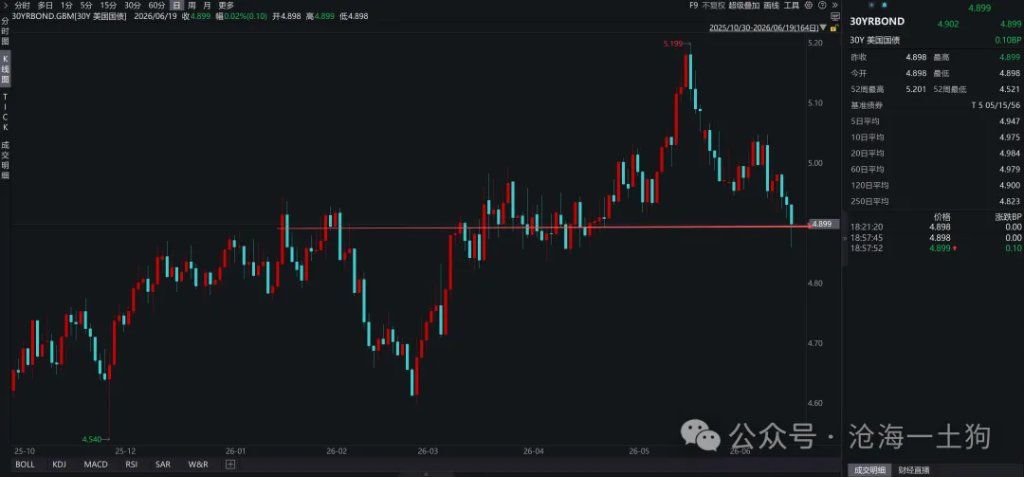Expand more tools with double-chevron icon
This screenshot has width=1024, height=477.
(x=835, y=5)
